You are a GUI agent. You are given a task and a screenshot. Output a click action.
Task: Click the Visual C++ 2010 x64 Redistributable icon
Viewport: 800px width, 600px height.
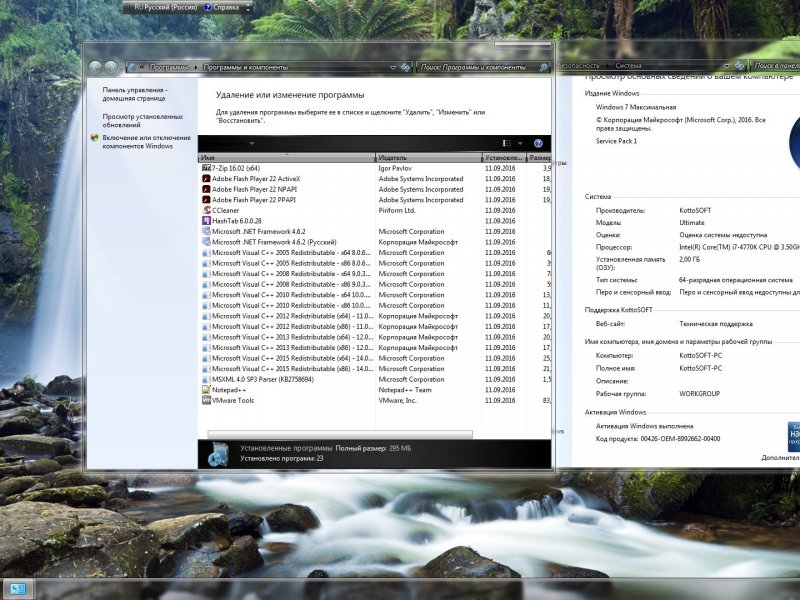206,295
